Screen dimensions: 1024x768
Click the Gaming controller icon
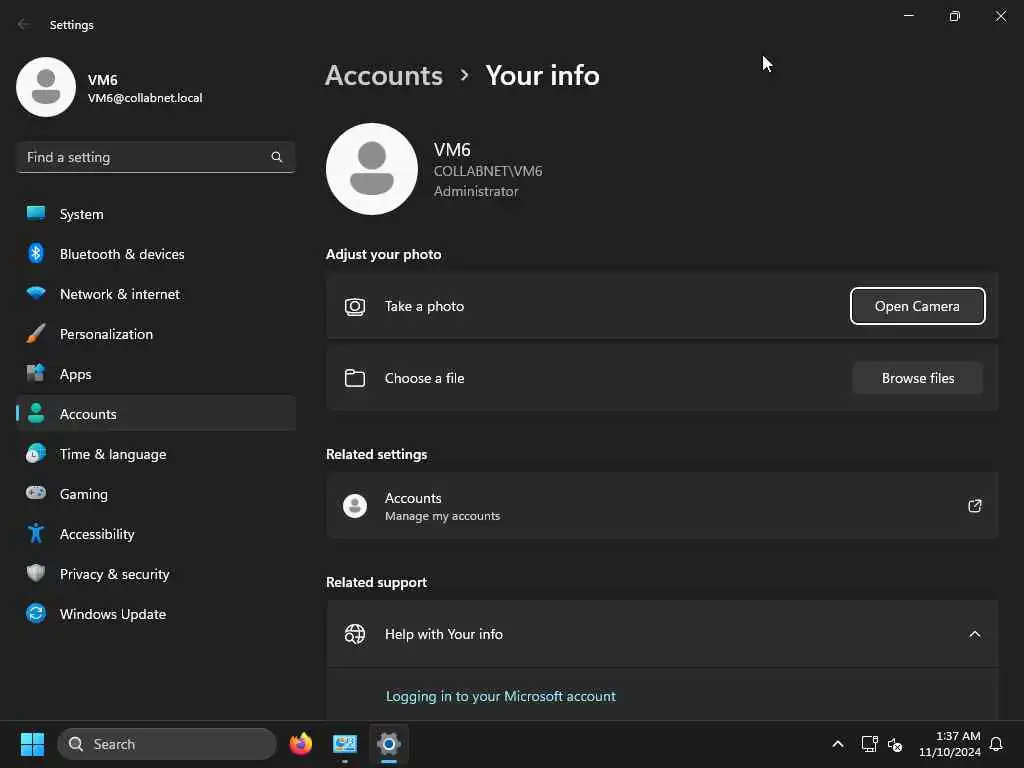[36, 493]
